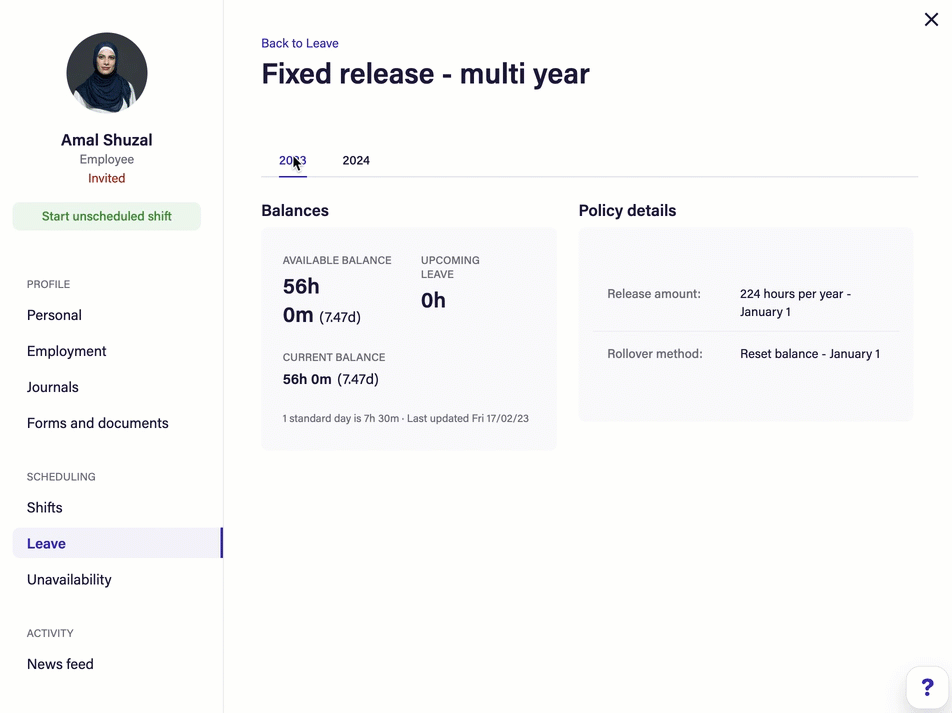The image size is (952, 713).
Task: Open the Unavailability page
Action: (69, 579)
